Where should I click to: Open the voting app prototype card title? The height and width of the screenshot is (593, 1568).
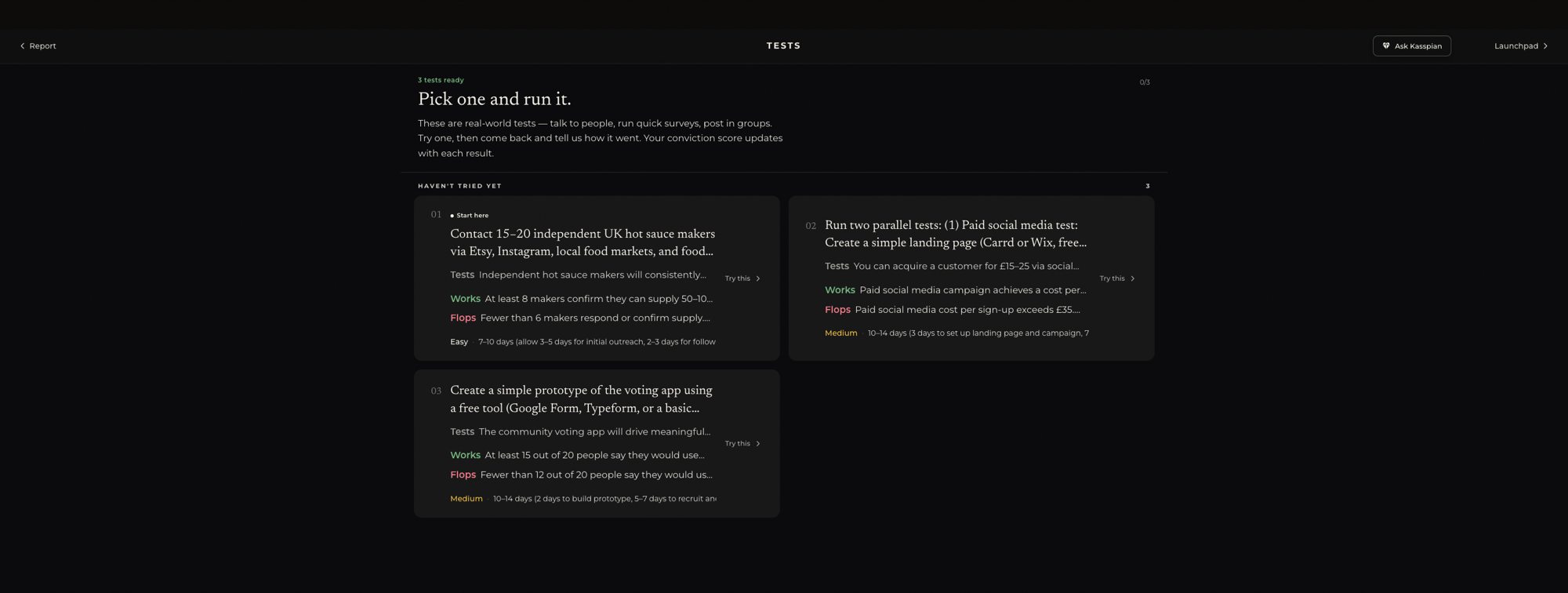click(582, 399)
